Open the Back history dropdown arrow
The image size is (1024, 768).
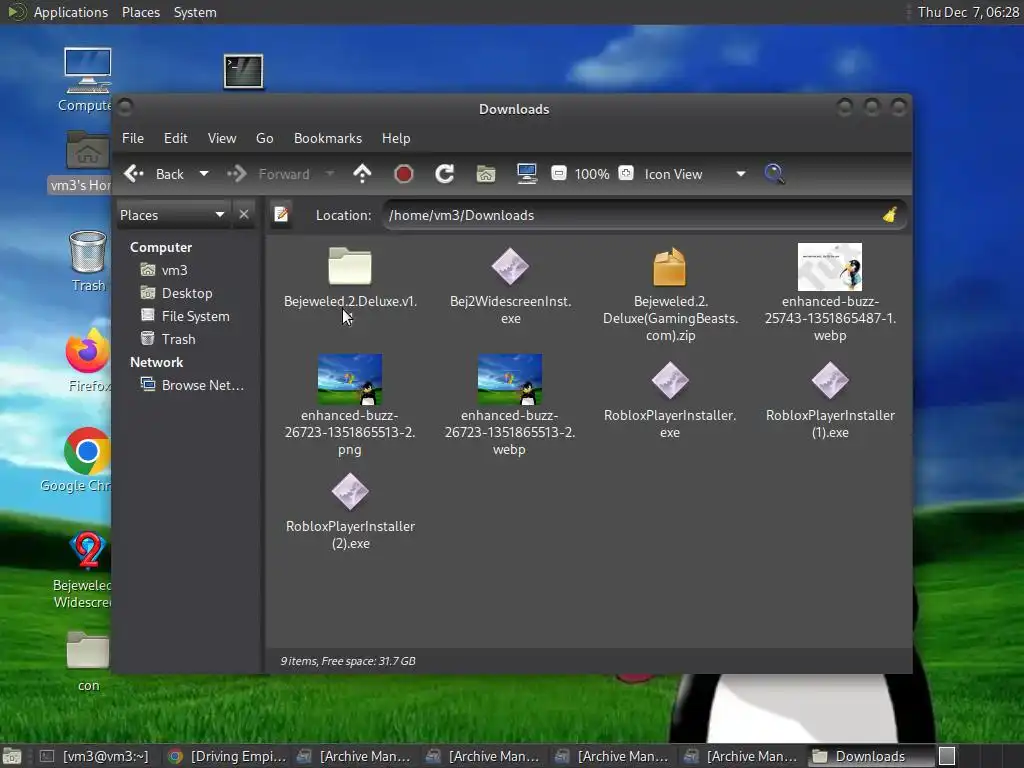(204, 174)
